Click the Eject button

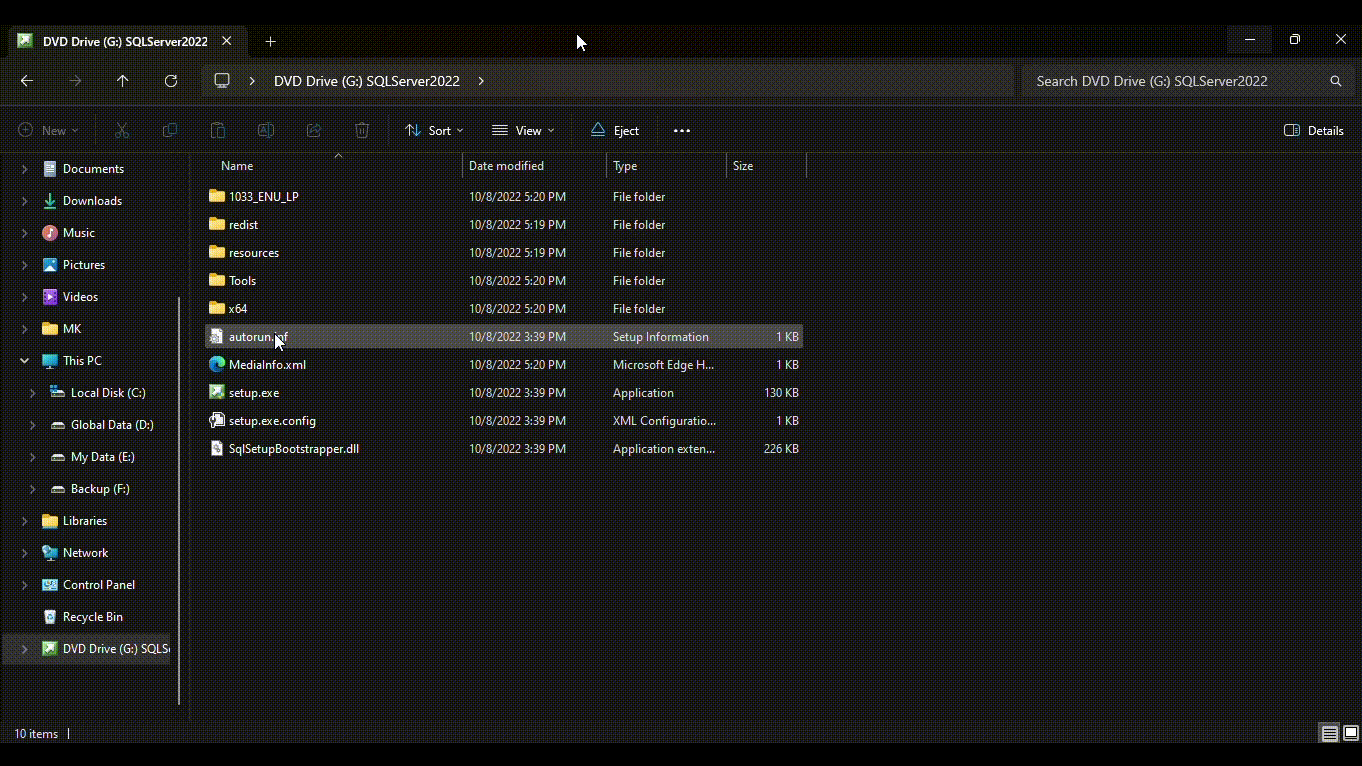pyautogui.click(x=614, y=130)
